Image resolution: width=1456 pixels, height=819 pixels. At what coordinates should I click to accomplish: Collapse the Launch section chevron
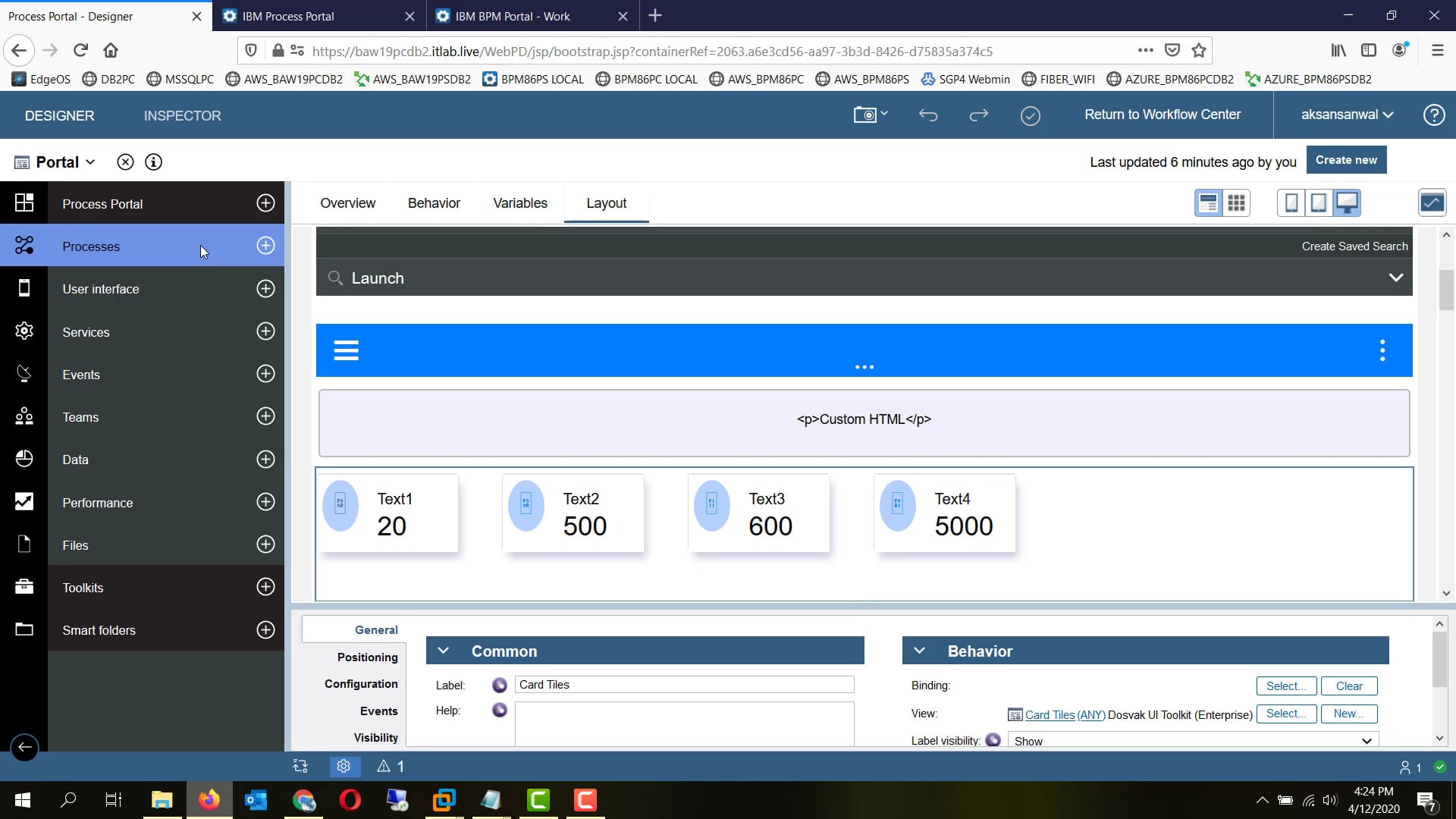click(1397, 278)
